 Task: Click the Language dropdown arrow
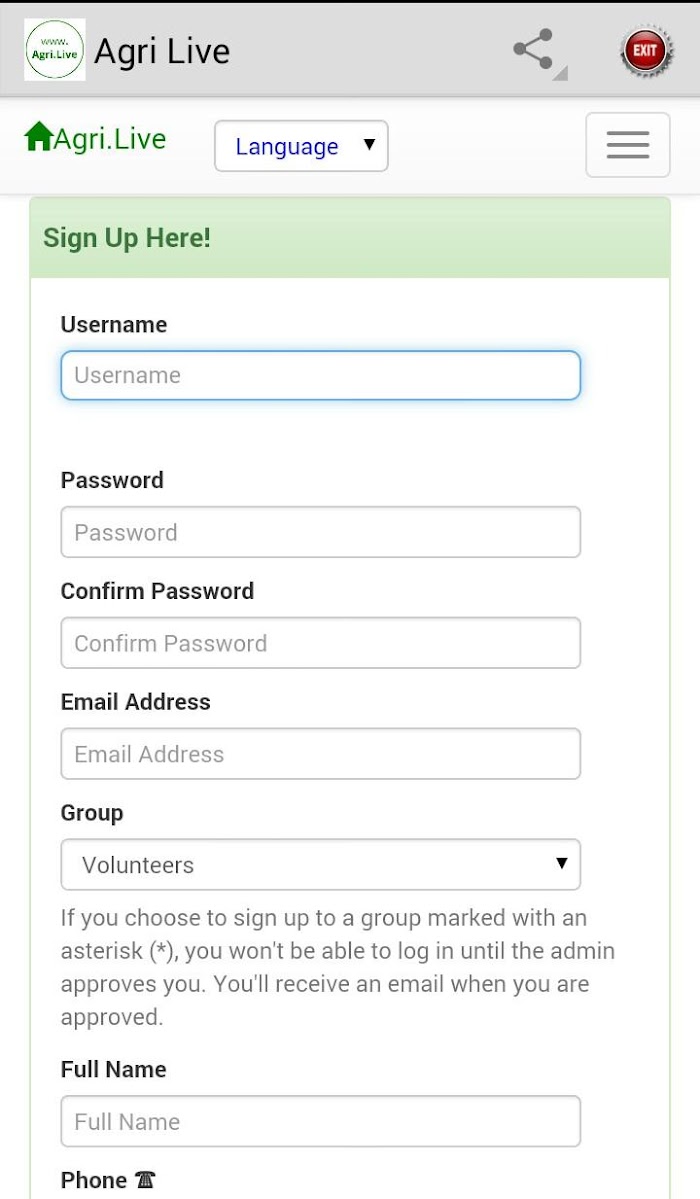click(370, 144)
